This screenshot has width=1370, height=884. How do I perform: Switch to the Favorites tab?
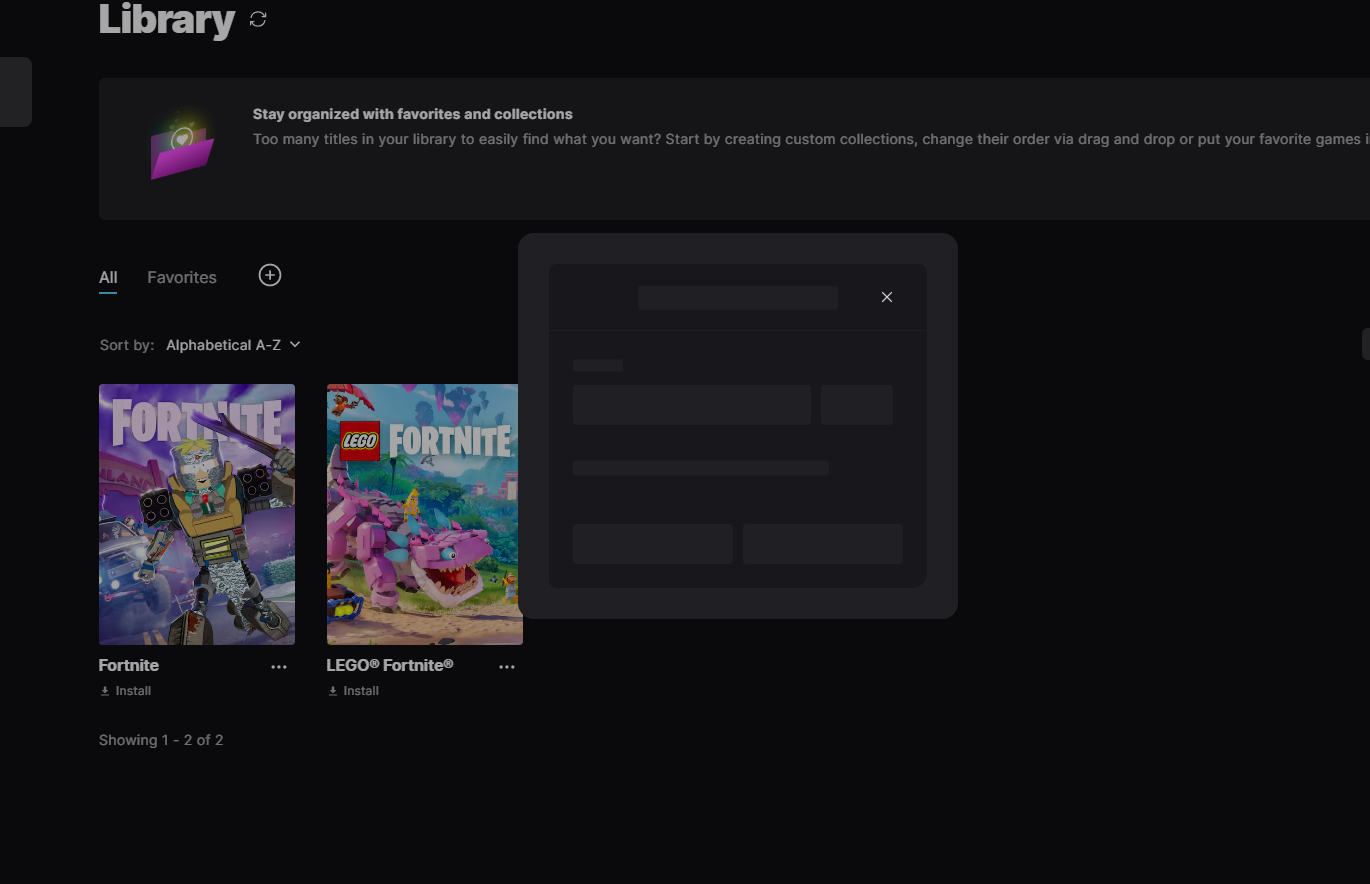tap(182, 277)
